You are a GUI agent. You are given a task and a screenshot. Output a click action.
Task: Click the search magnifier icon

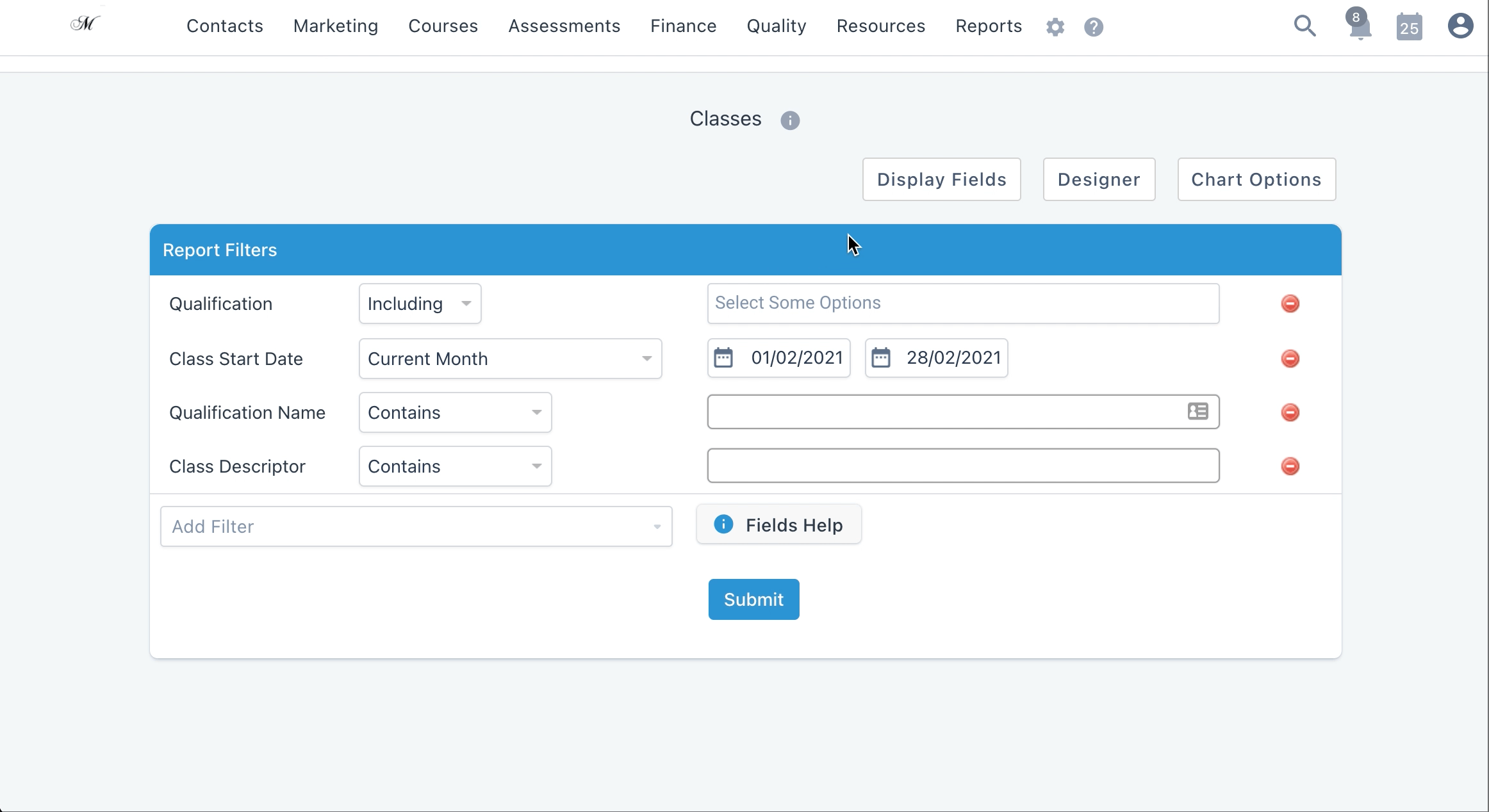(1304, 26)
